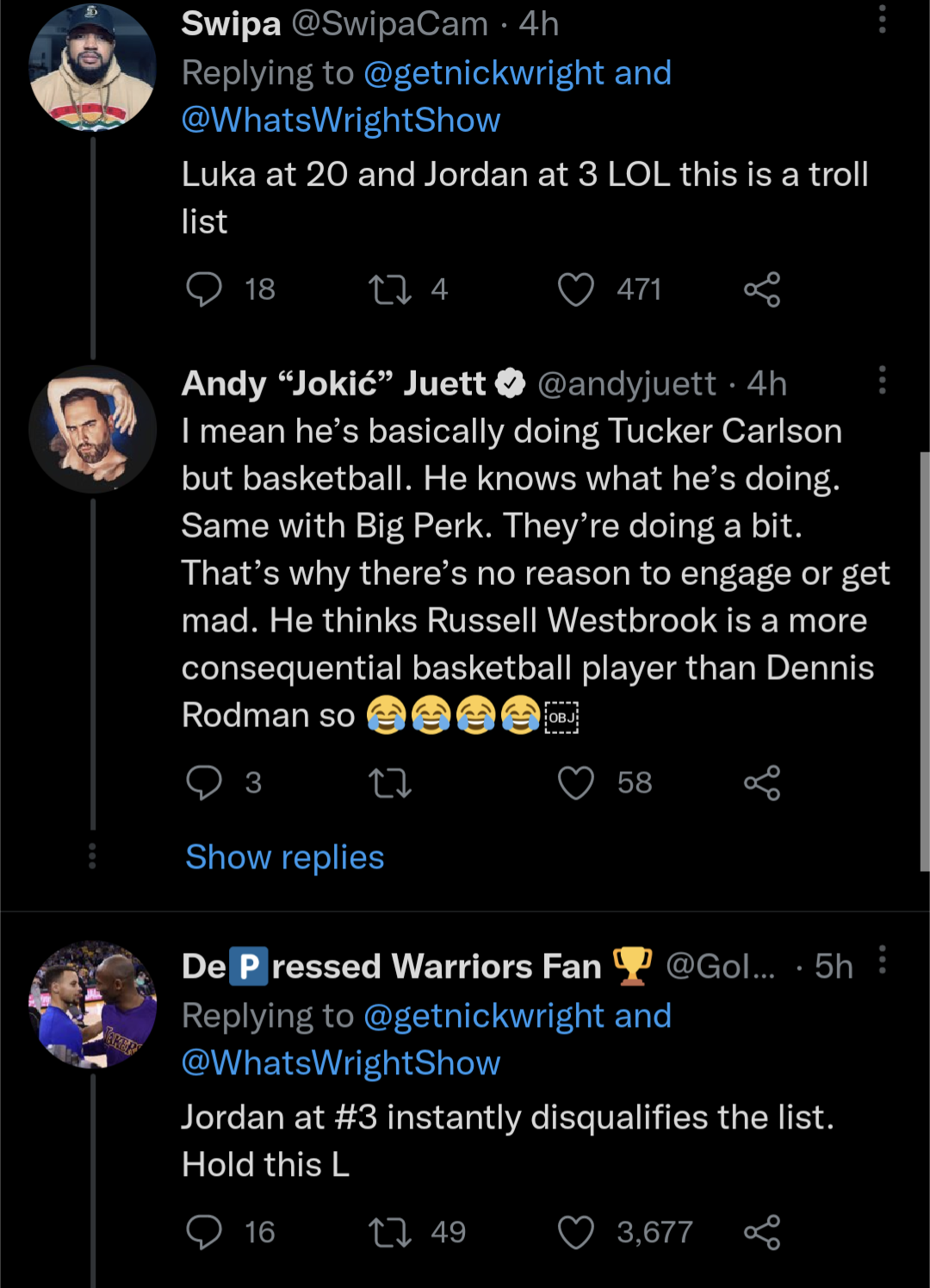Share DePressed Warriors Fan's tweet
Image resolution: width=930 pixels, height=1288 pixels.
[762, 1233]
